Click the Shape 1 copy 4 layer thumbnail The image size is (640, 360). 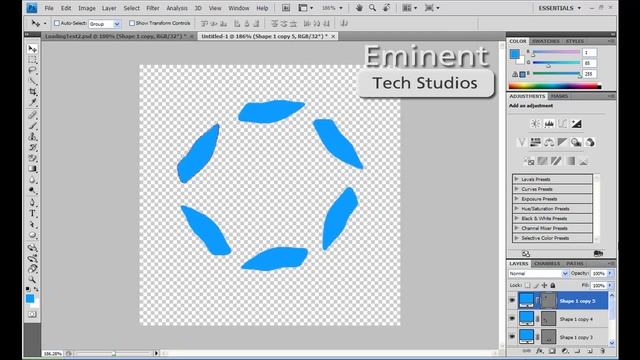tap(526, 319)
